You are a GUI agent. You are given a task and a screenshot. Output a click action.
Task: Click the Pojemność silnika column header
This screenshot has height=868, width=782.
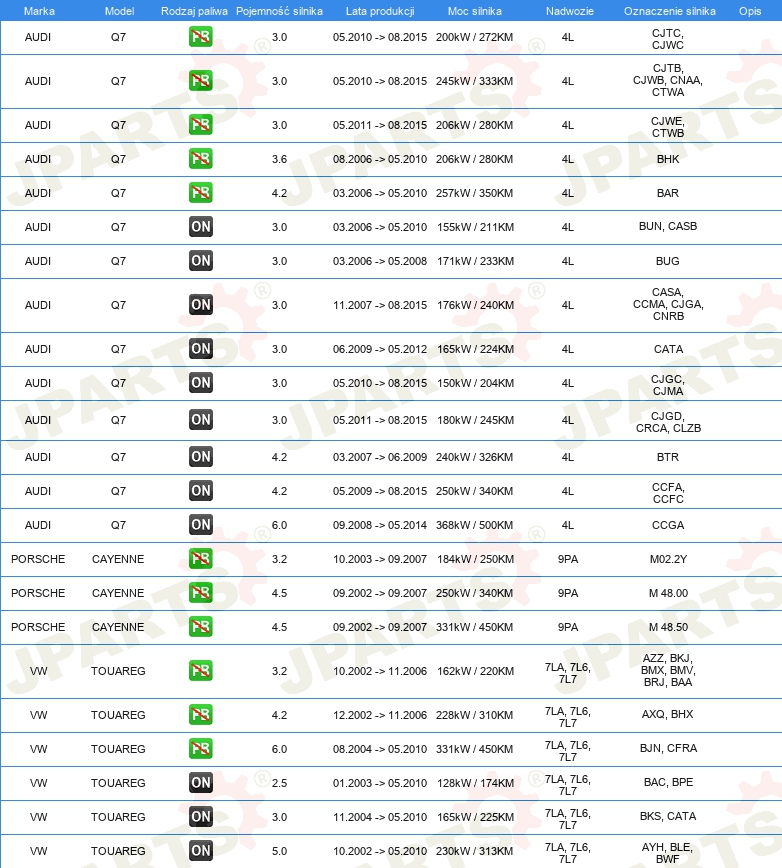point(279,11)
